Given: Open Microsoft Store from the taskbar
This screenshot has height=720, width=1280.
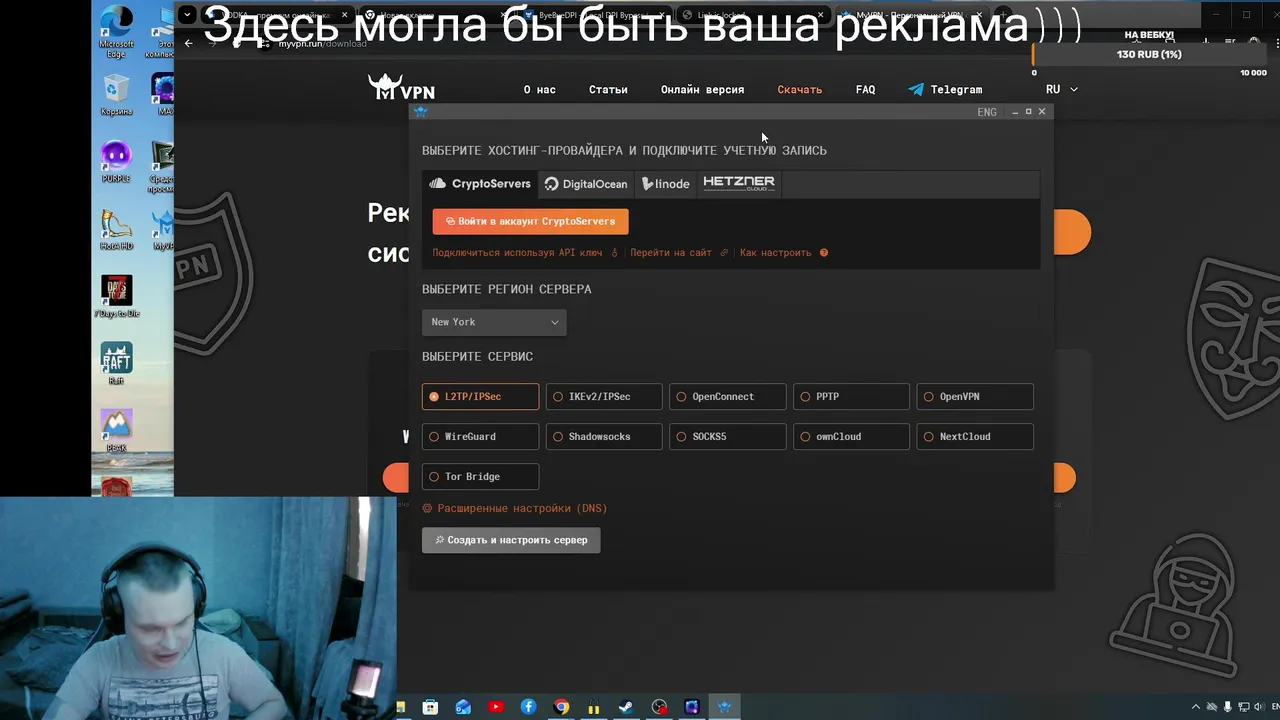Looking at the screenshot, I should tap(430, 707).
